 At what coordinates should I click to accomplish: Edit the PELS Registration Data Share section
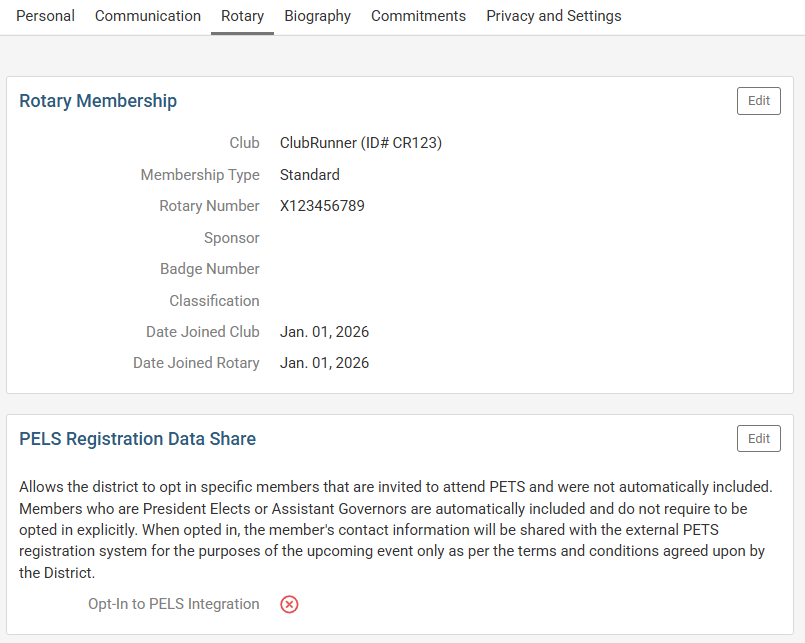point(758,439)
